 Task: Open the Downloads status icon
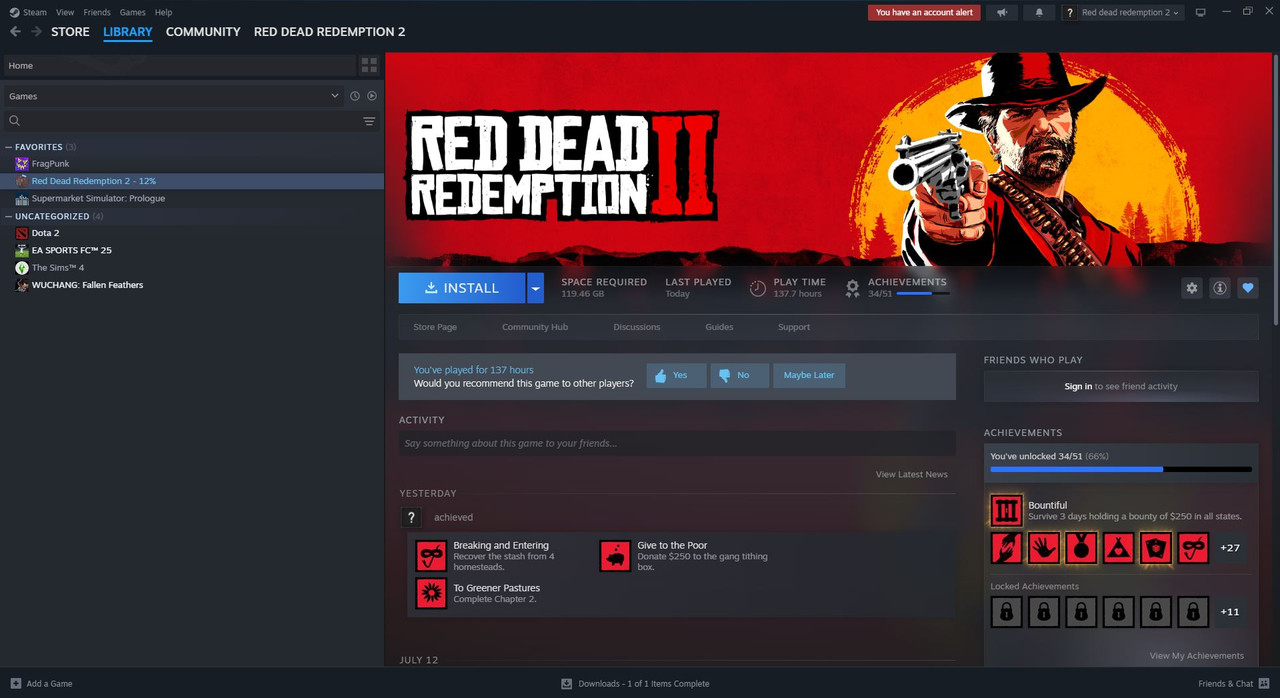click(x=566, y=684)
